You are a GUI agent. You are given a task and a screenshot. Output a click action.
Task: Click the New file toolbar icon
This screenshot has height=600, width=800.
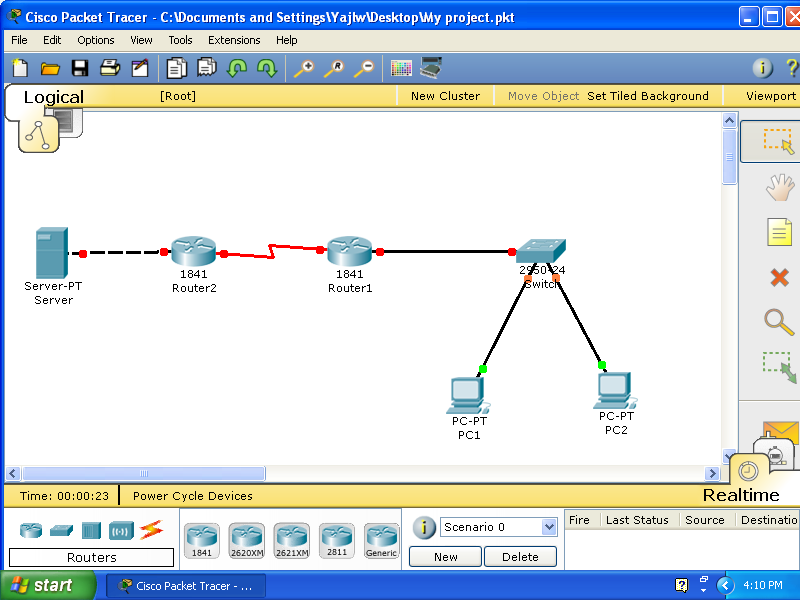click(x=20, y=67)
